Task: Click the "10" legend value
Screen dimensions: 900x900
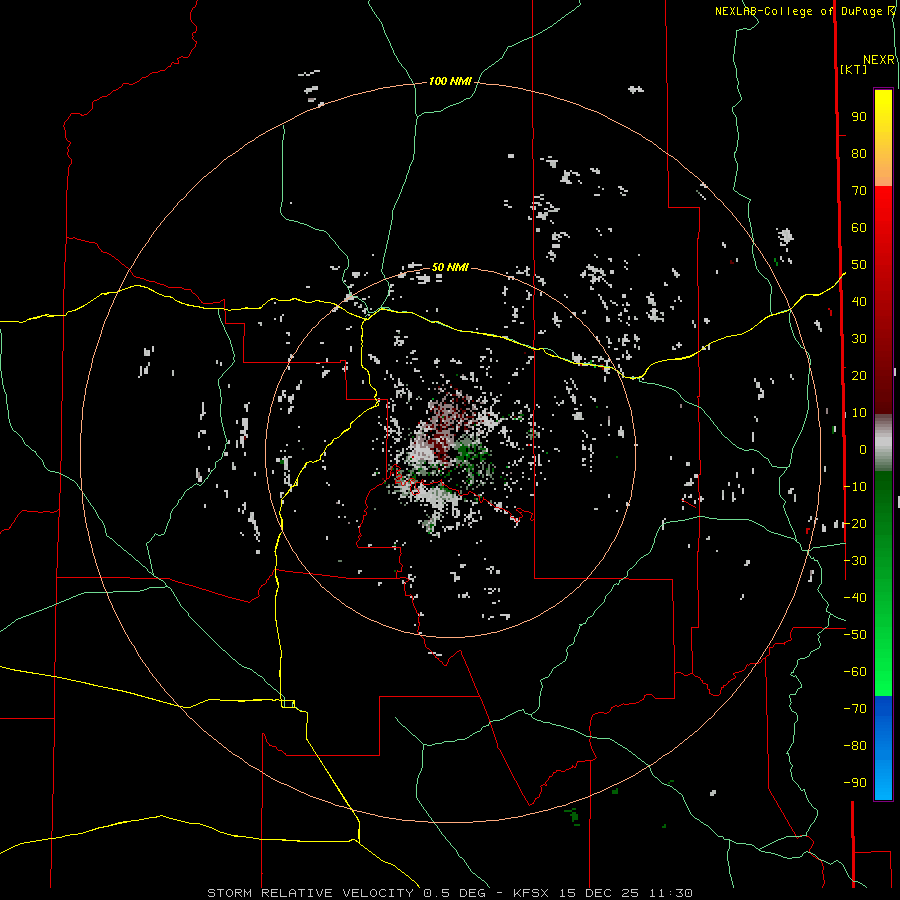Action: (x=859, y=413)
